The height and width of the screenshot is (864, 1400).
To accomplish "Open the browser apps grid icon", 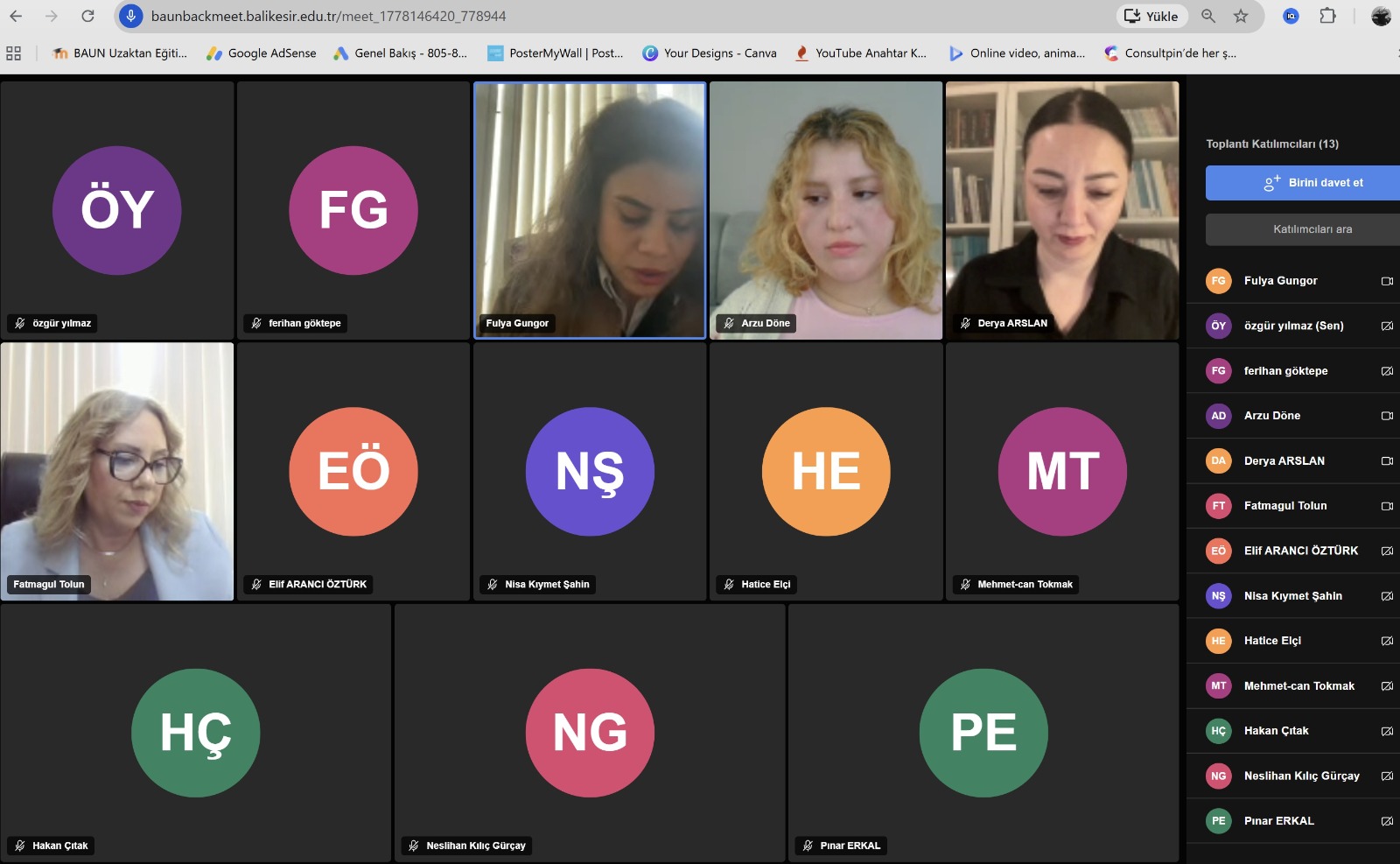I will (13, 53).
